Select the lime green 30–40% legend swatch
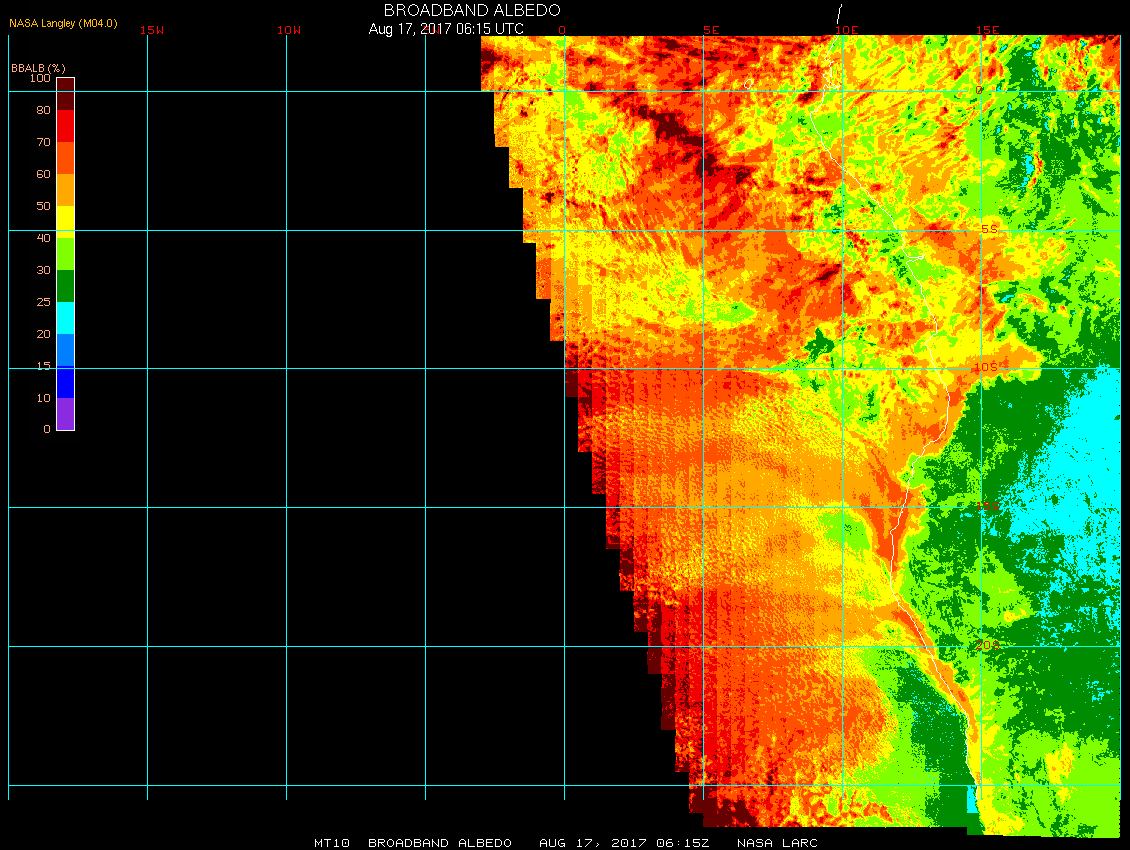Viewport: 1130px width, 850px height. pos(65,254)
